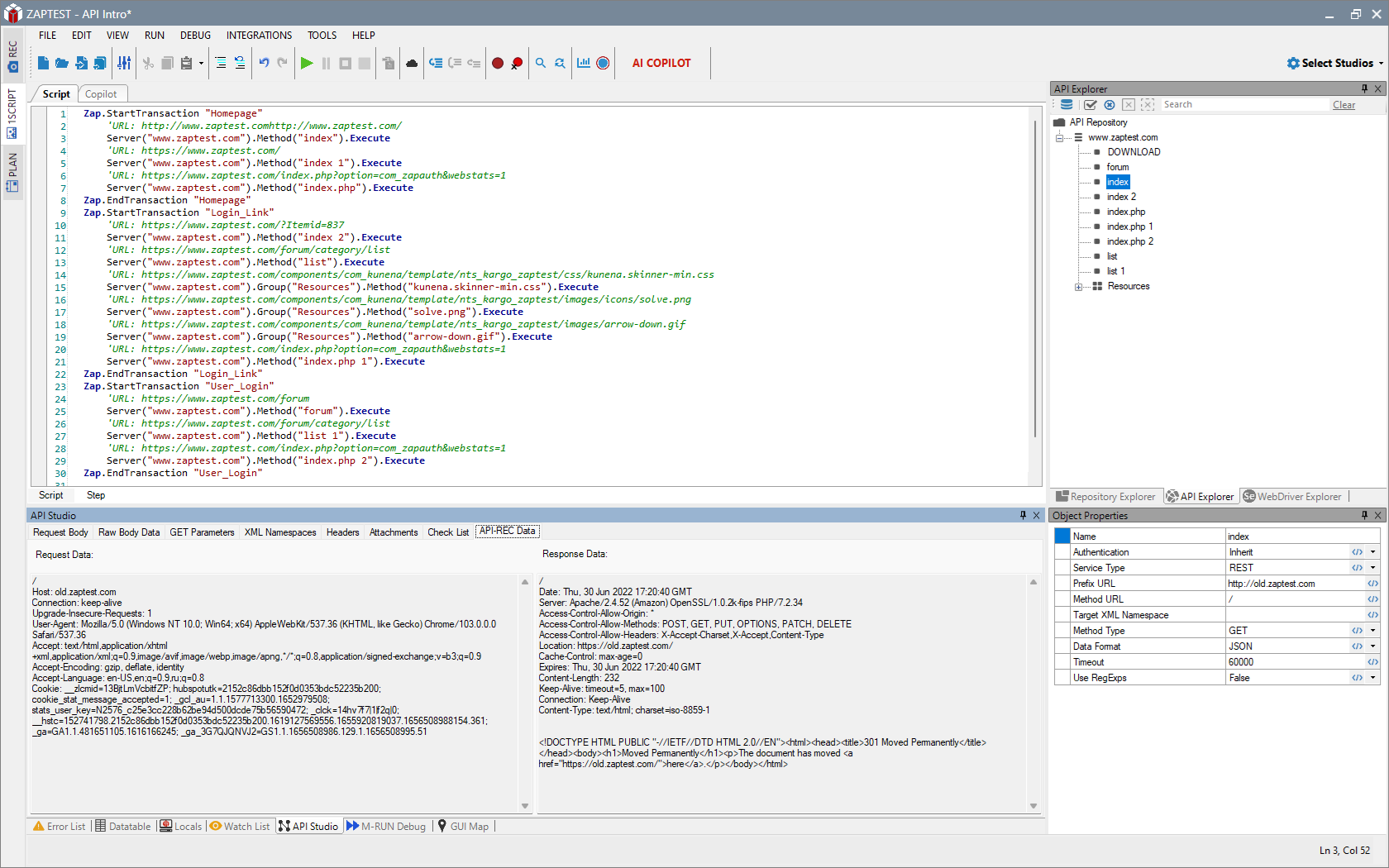This screenshot has width=1389, height=868.
Task: Open Use RegExps False dropdown
Action: 1373,678
